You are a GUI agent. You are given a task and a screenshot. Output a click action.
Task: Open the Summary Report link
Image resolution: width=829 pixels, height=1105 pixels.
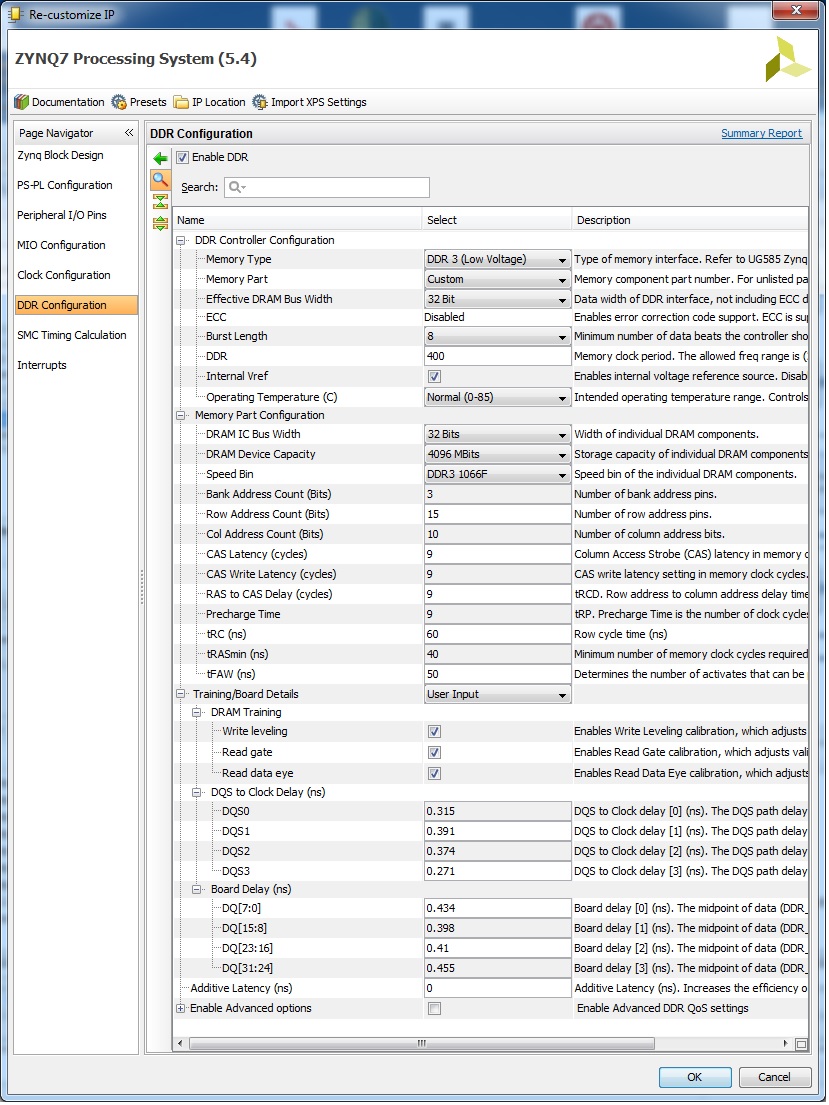pos(761,133)
